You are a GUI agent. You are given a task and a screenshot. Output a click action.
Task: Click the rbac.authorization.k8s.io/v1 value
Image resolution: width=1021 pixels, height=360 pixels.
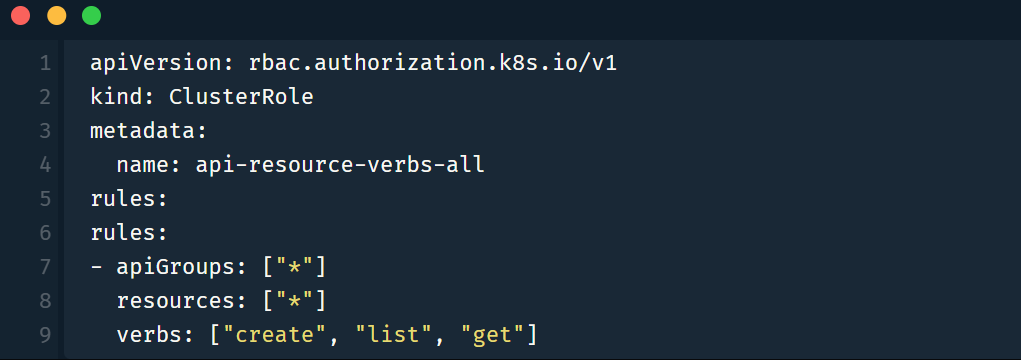pos(432,64)
